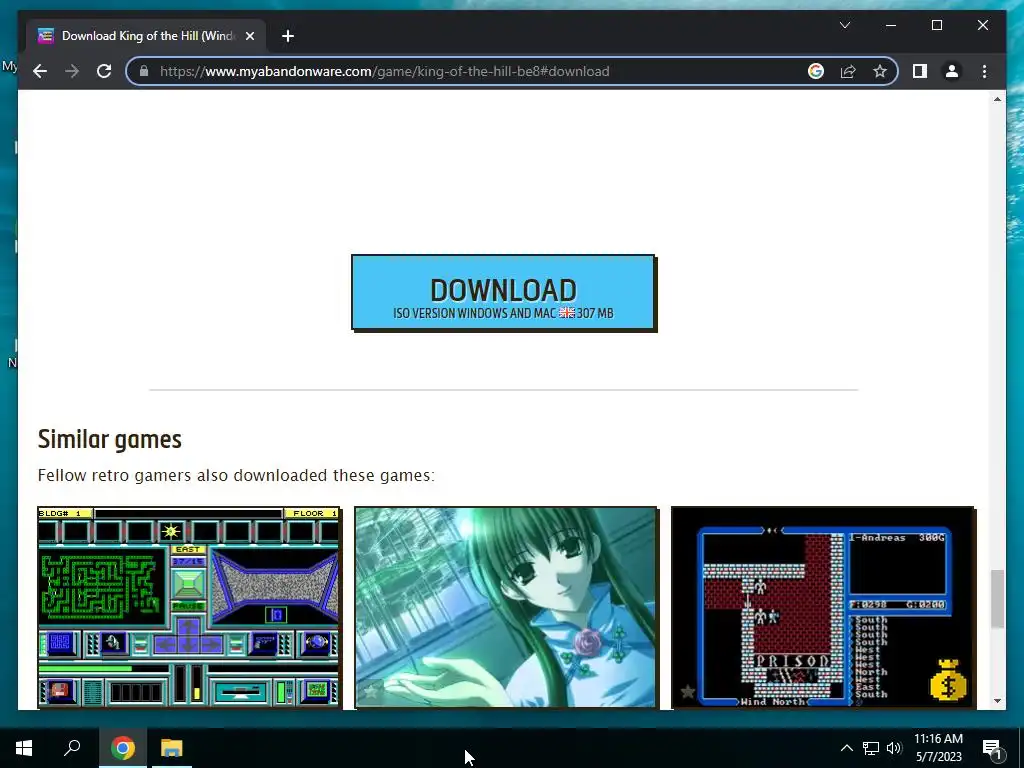1024x768 pixels.
Task: Reload the current page
Action: point(104,71)
